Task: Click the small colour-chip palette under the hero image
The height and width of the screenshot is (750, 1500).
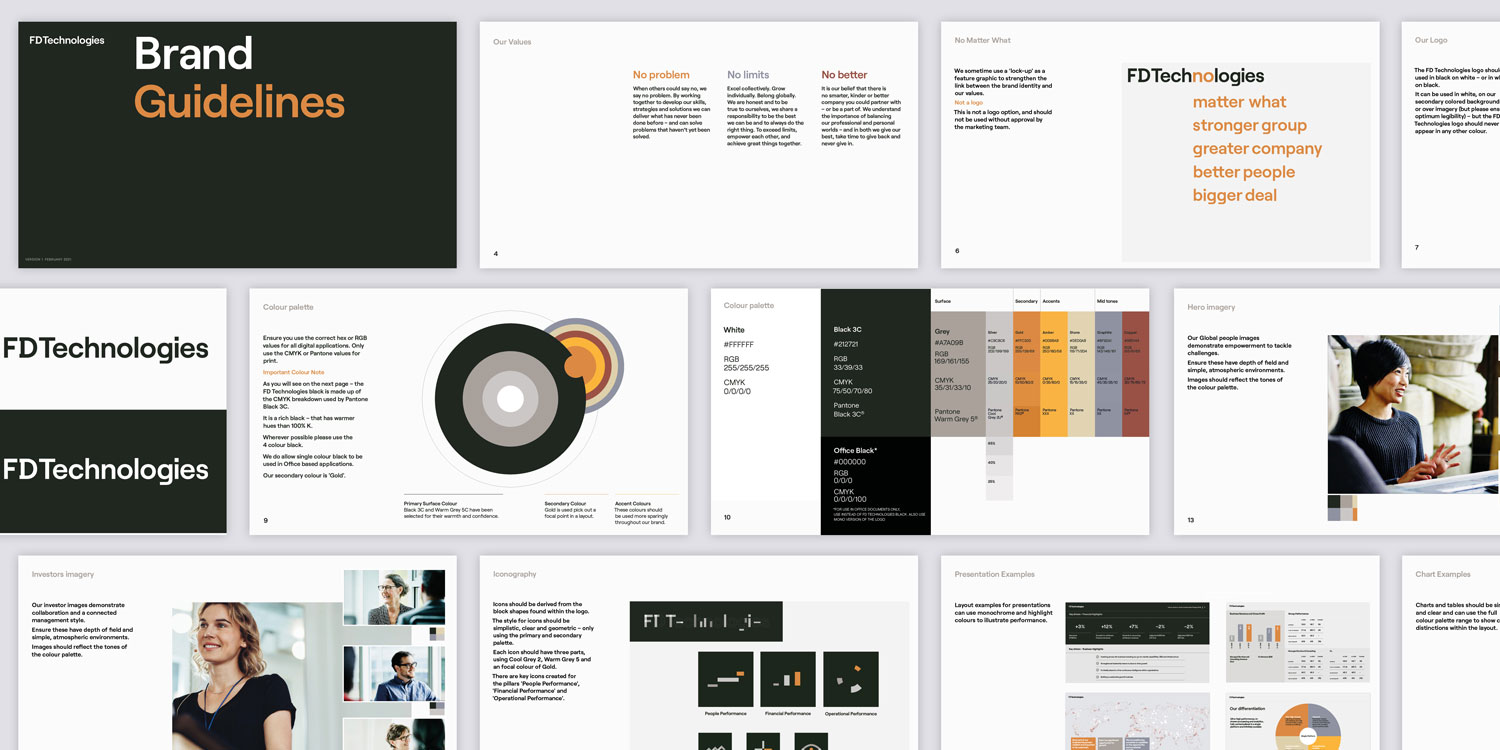Action: tap(1342, 508)
